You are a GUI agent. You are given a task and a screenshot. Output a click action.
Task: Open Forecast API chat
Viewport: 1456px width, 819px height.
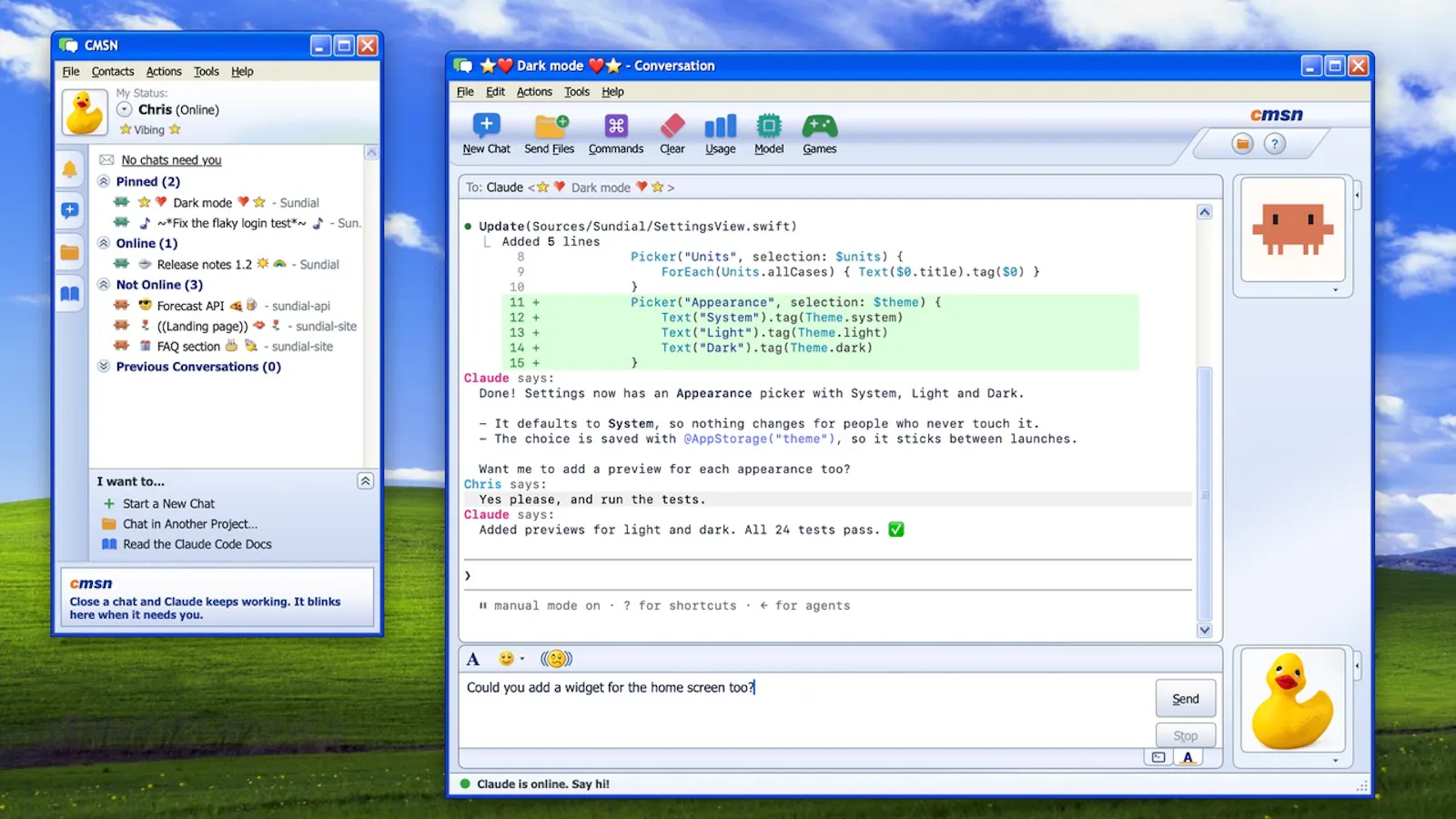(221, 306)
